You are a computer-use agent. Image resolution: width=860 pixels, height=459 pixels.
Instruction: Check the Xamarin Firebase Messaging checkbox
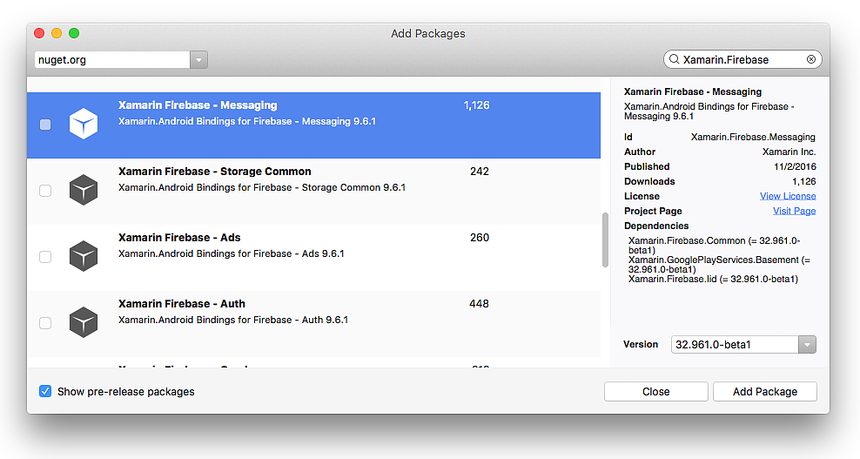tap(45, 125)
